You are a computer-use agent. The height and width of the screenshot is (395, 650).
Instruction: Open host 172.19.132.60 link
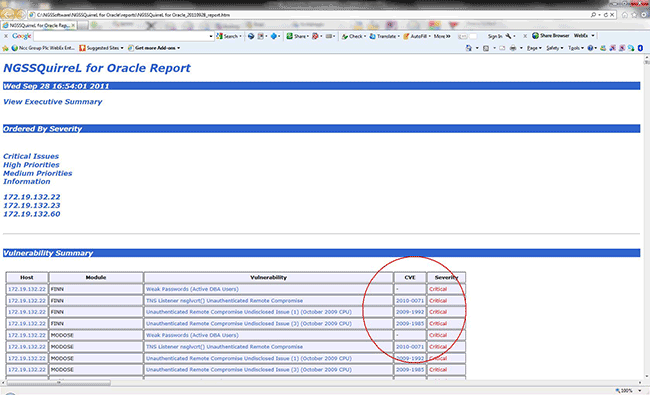[x=32, y=214]
